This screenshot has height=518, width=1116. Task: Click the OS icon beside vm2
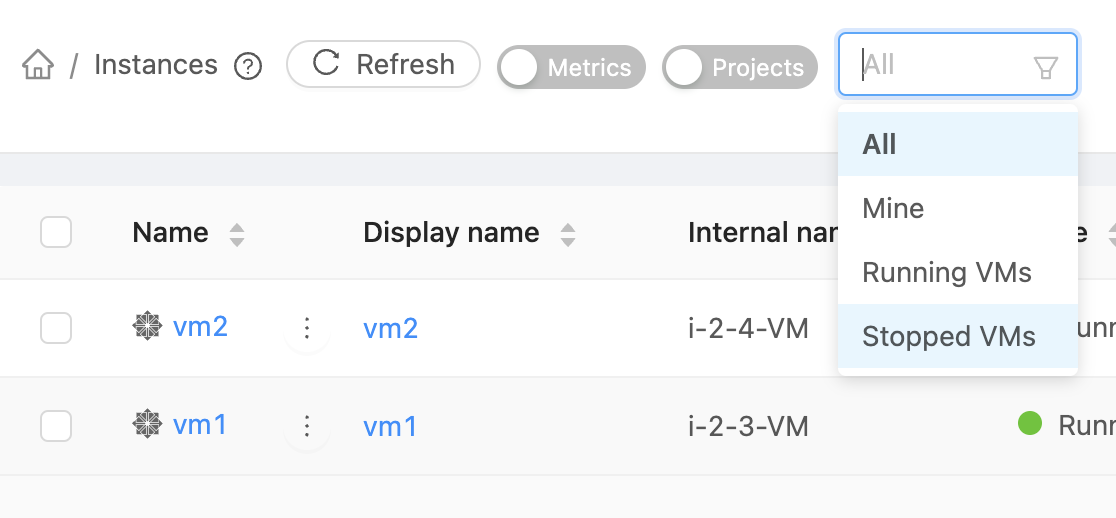(147, 326)
